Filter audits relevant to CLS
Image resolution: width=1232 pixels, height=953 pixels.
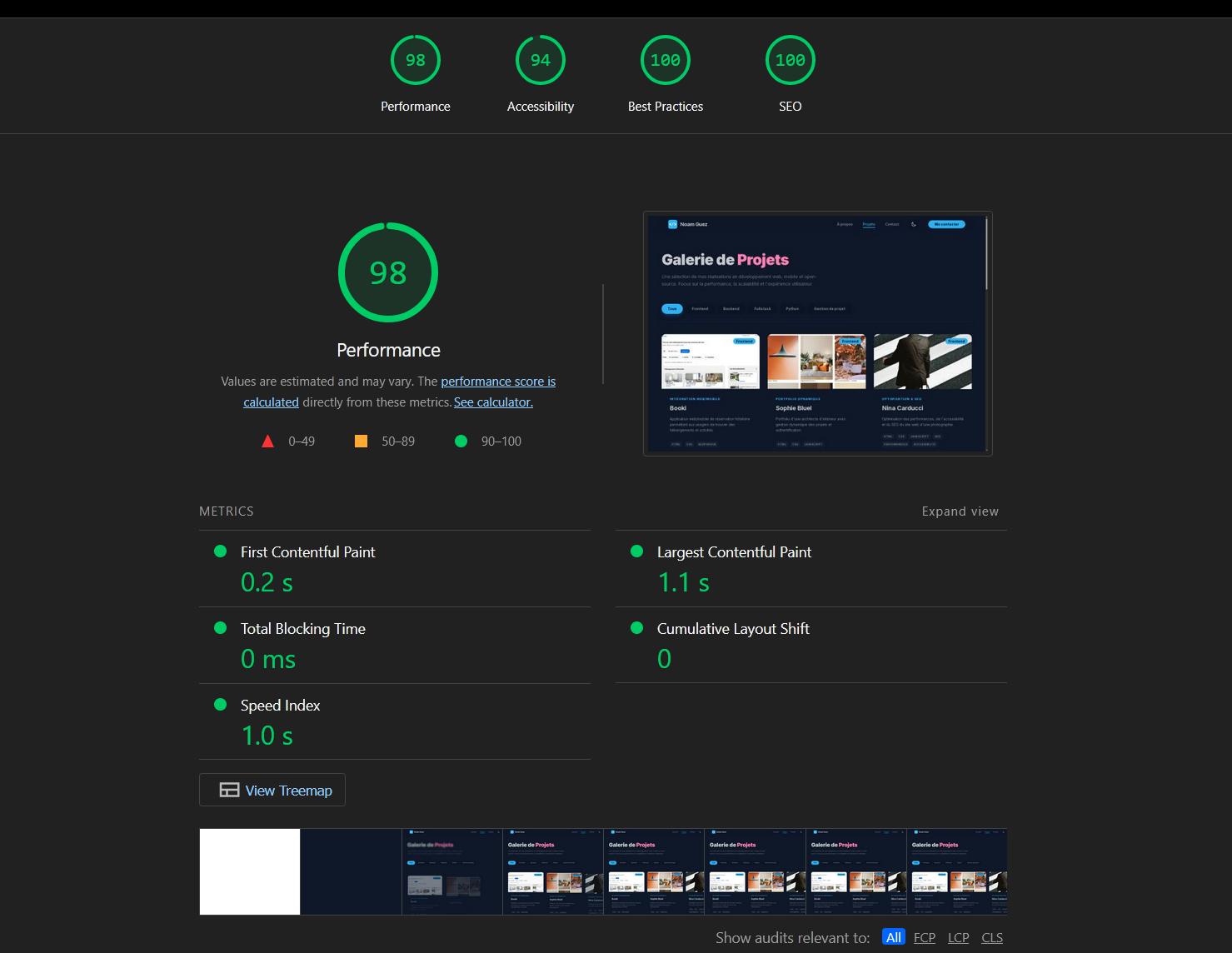click(991, 937)
